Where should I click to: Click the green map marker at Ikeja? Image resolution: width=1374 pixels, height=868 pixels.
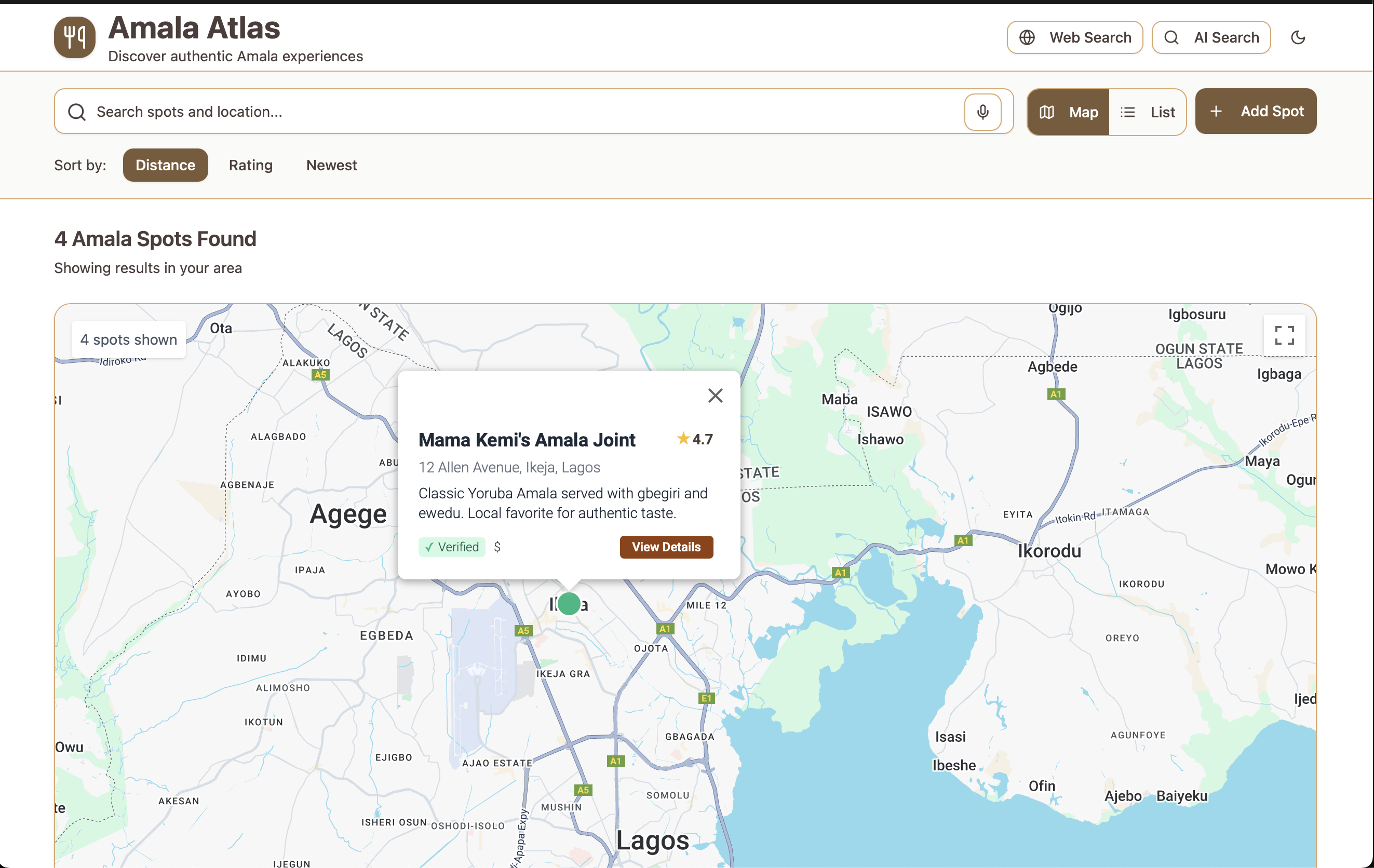[x=568, y=603]
